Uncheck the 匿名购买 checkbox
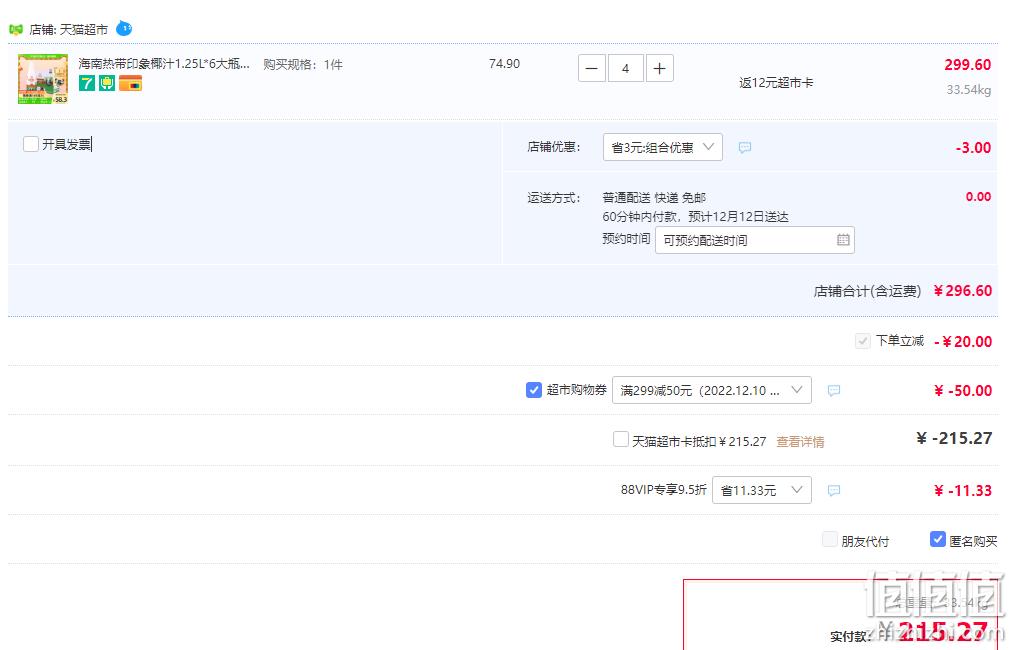This screenshot has width=1014, height=650. coord(938,539)
